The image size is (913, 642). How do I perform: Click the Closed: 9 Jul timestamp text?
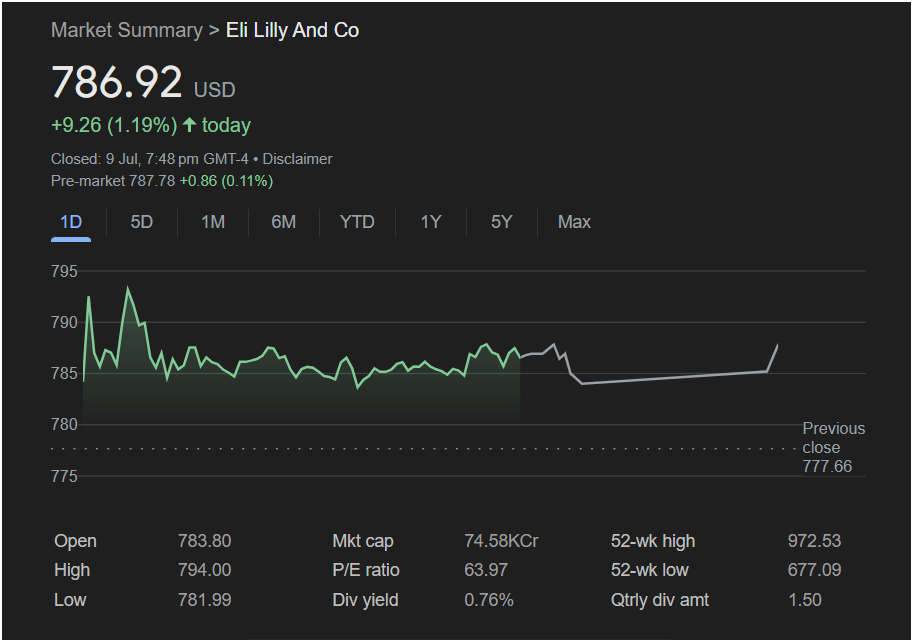(x=150, y=159)
